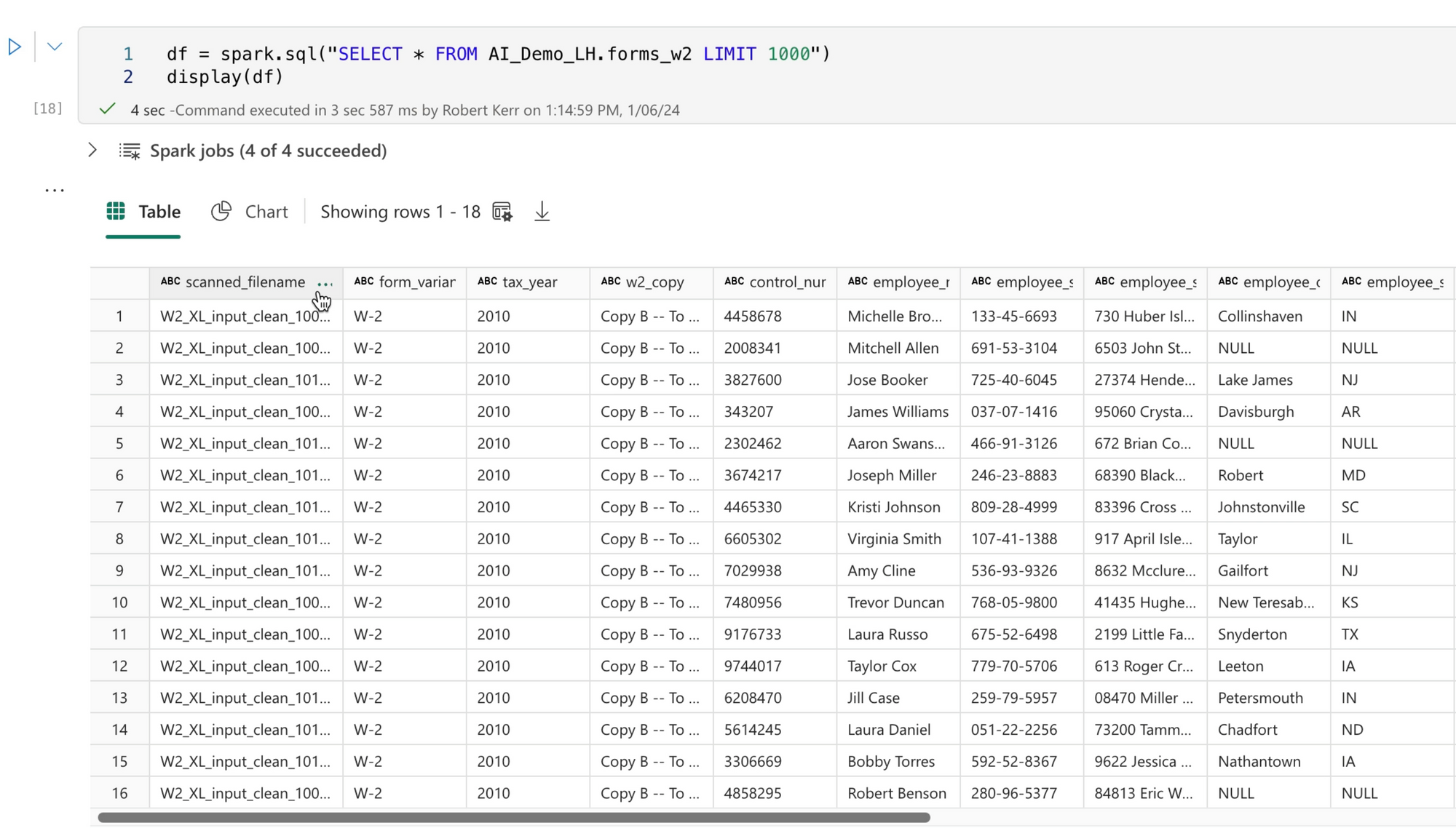Image resolution: width=1456 pixels, height=828 pixels.
Task: Select the w2_copy column header
Action: coord(654,282)
